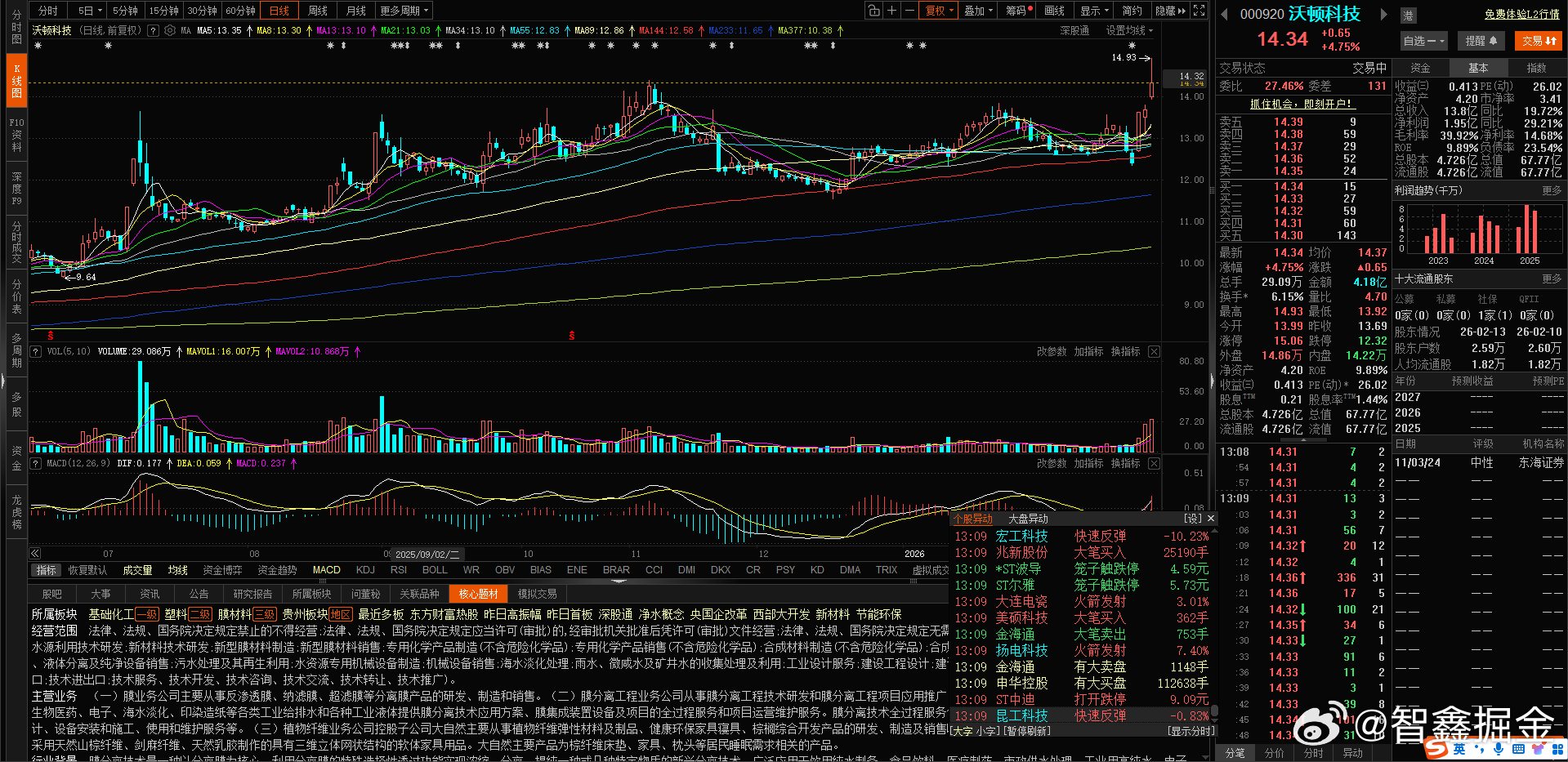This screenshot has width=1568, height=762.
Task: Toggle 均线 moving average indicator
Action: (178, 570)
